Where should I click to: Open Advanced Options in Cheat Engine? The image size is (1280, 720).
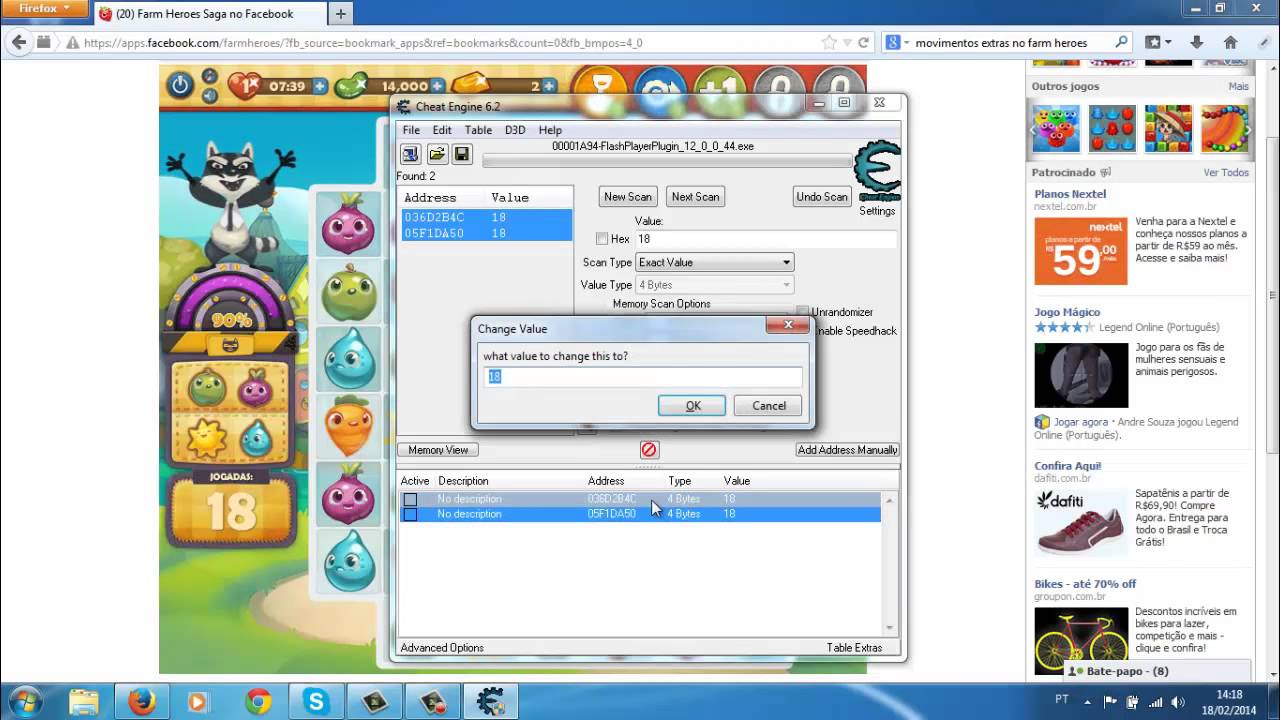442,648
